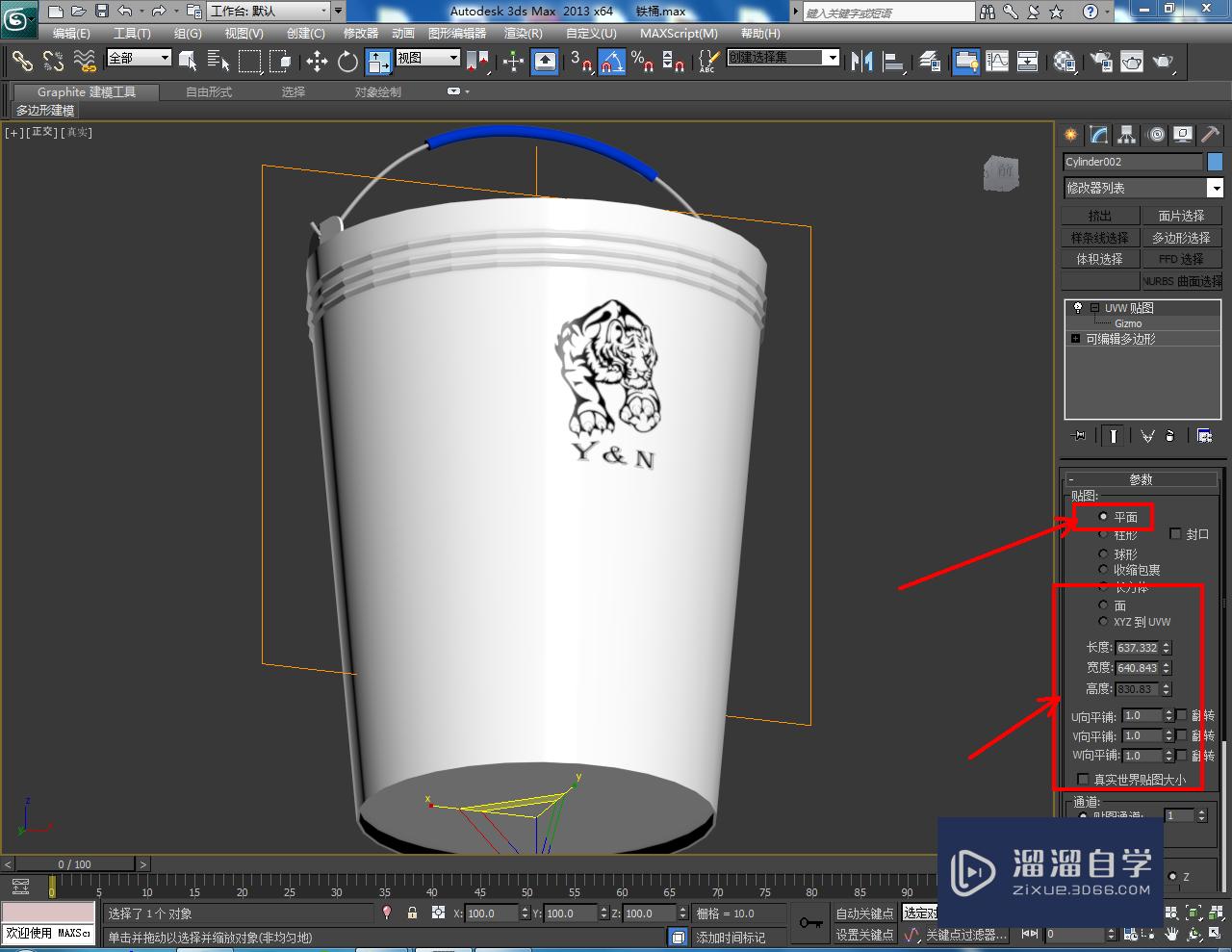Toggle the 3D Snaps button
Screen dimensions: 1232x952
tap(581, 61)
